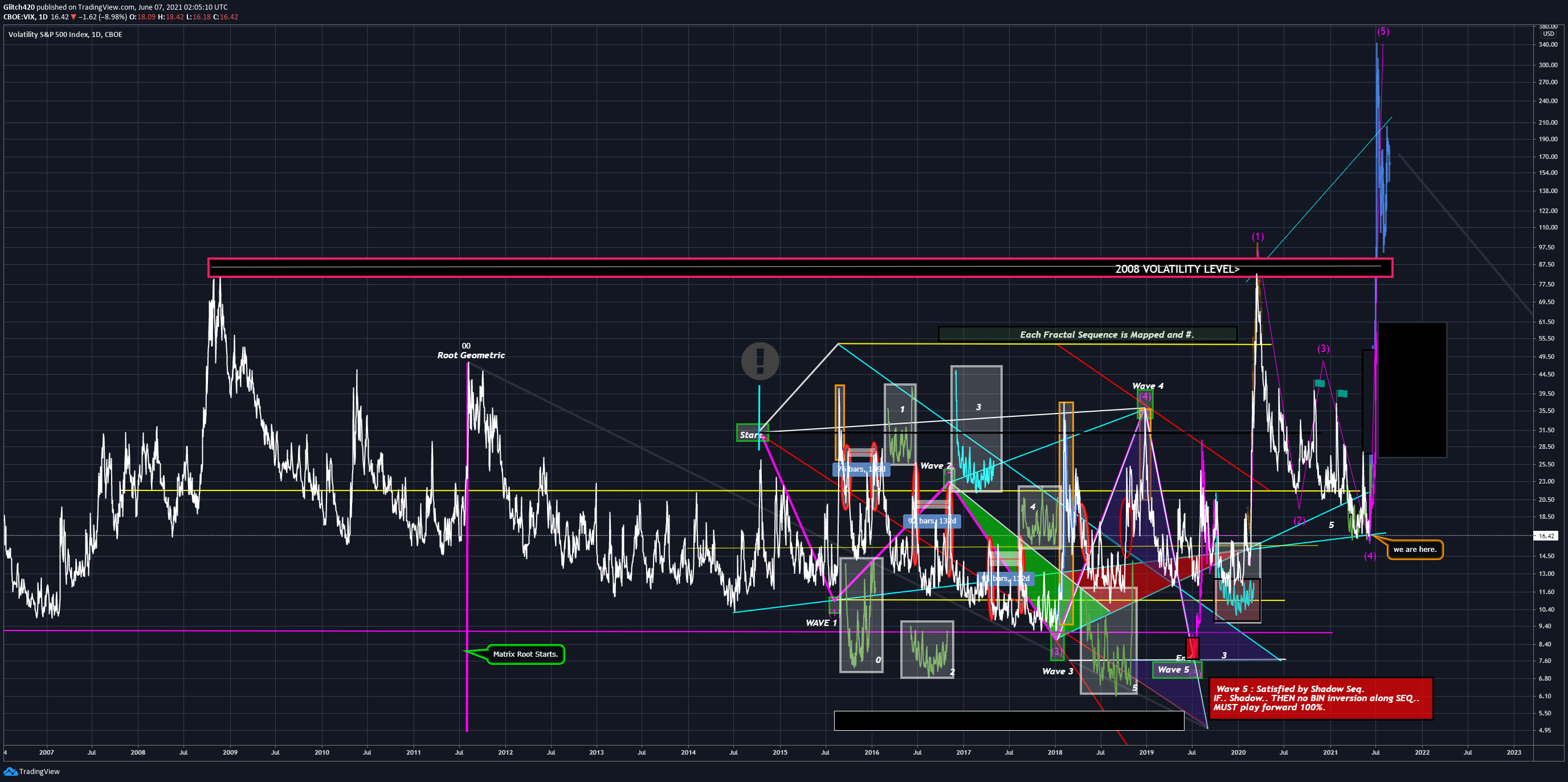Image resolution: width=1568 pixels, height=782 pixels.
Task: Click the 'TradingView' text at bottom left
Action: pos(39,772)
